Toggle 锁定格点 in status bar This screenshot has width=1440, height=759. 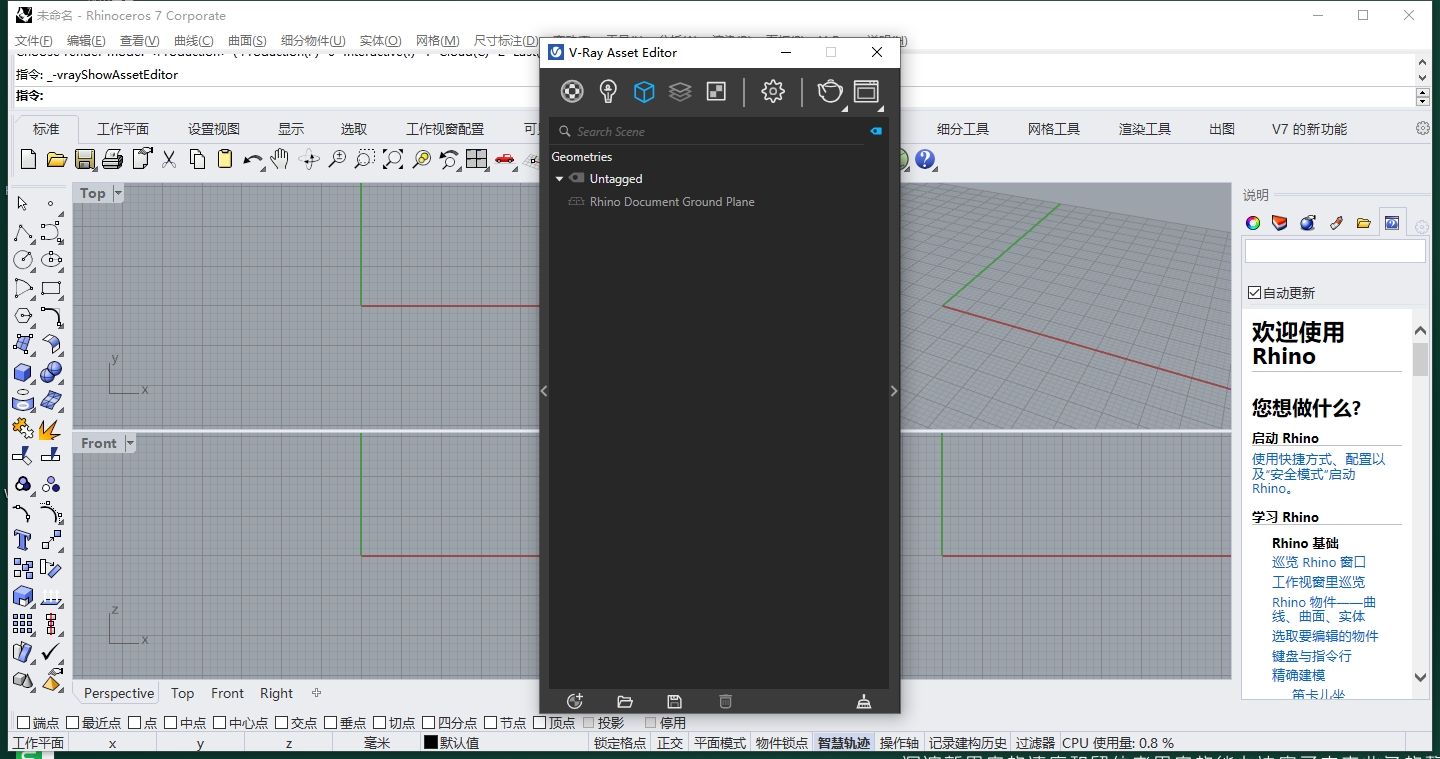point(620,743)
